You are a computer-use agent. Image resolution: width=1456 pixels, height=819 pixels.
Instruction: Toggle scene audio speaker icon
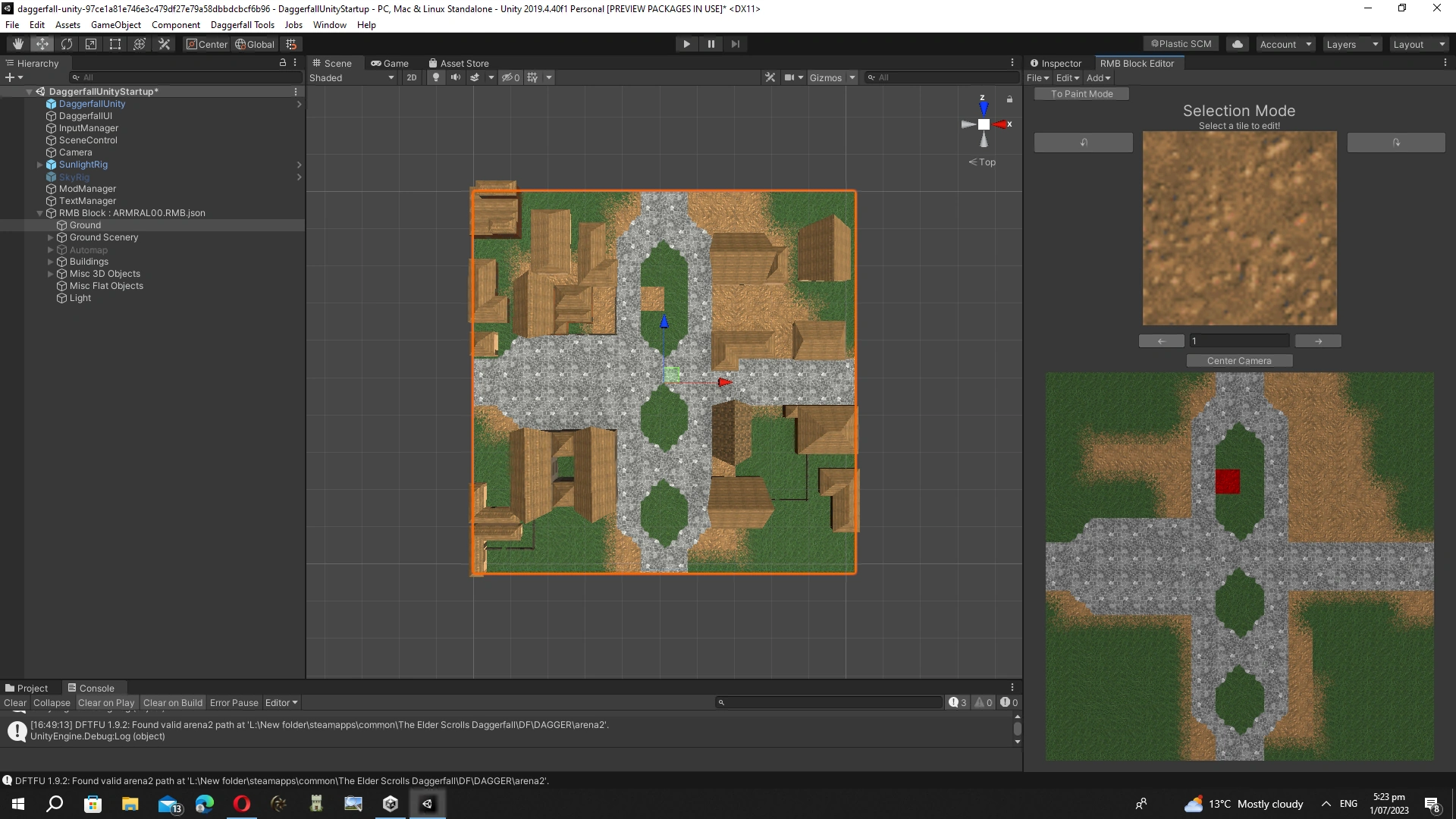click(x=455, y=77)
